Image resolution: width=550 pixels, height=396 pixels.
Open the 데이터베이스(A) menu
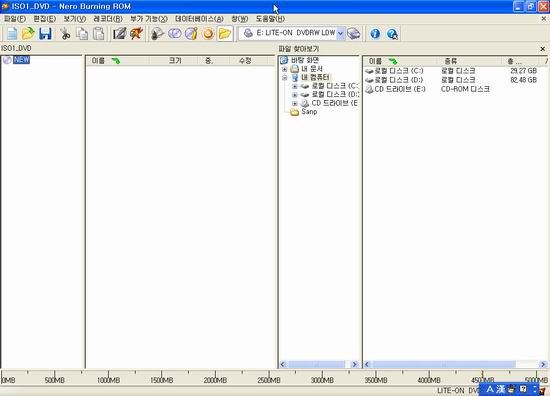tap(199, 19)
